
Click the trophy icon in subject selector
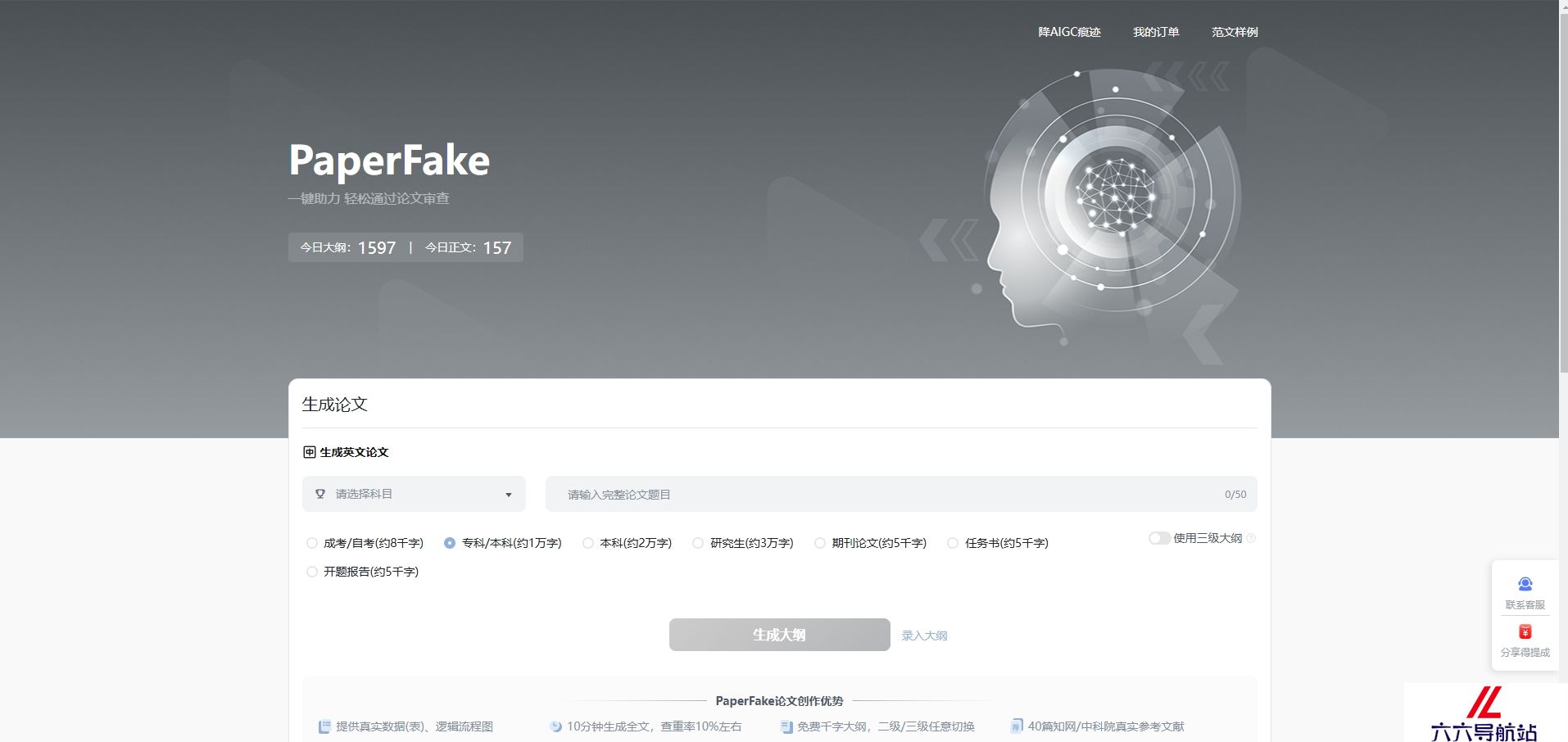(x=320, y=494)
